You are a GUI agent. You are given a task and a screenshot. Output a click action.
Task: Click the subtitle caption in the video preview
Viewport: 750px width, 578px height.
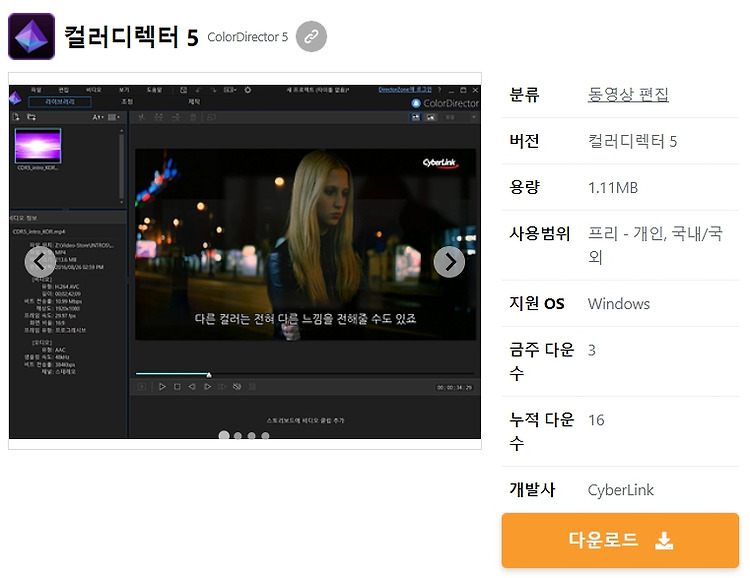305,319
